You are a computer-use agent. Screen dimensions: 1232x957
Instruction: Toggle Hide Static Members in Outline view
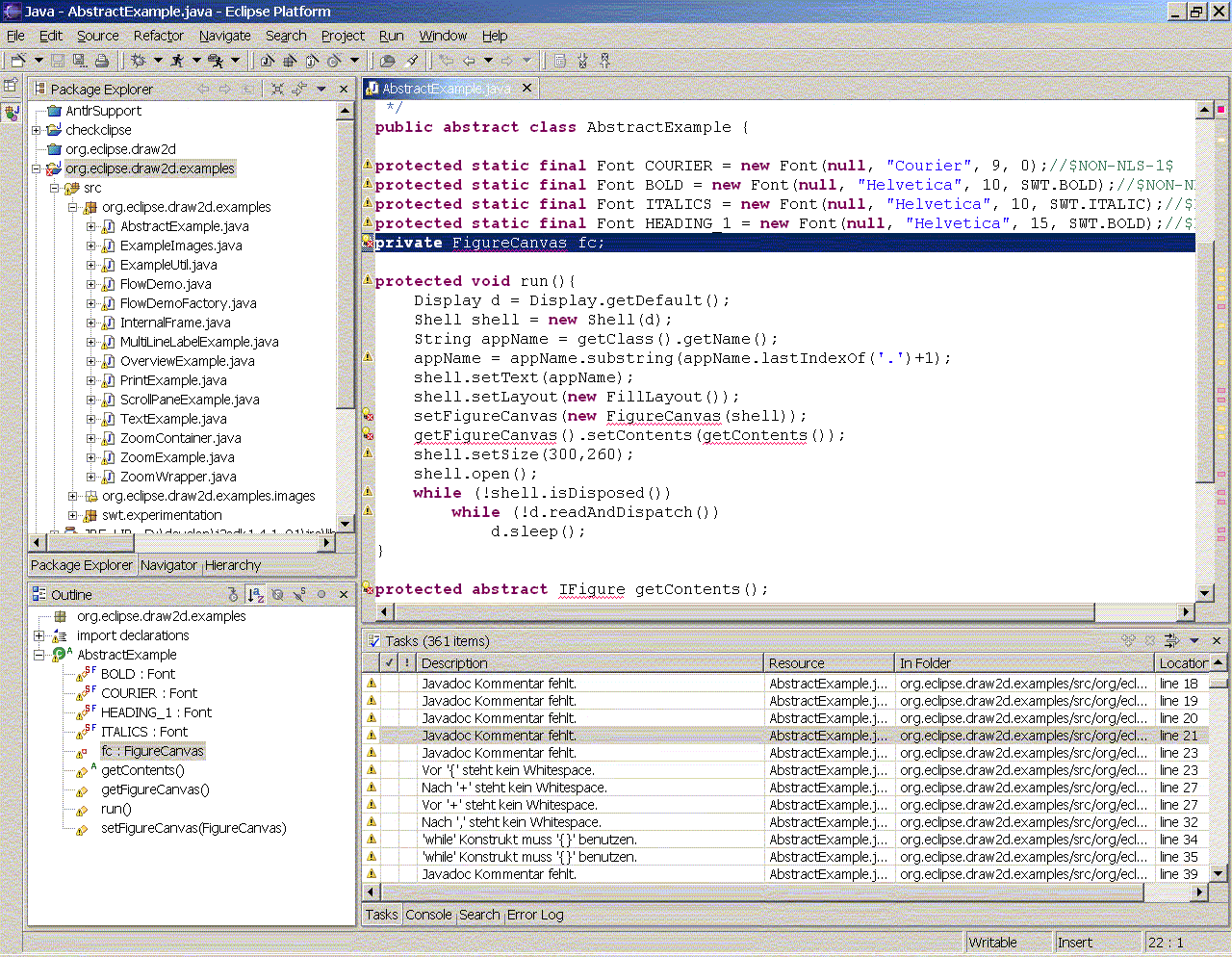click(299, 595)
